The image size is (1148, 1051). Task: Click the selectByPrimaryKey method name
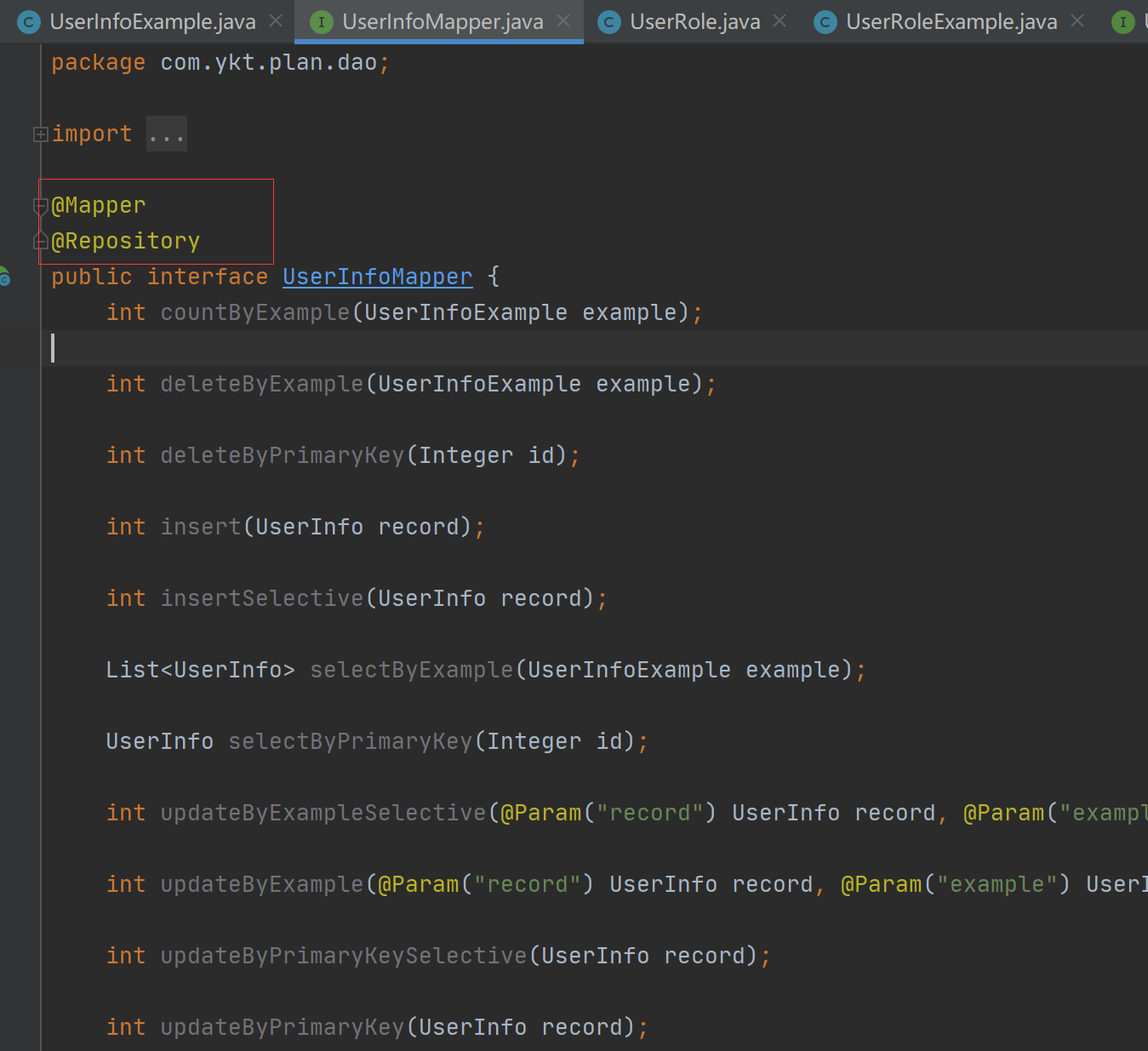pos(350,741)
